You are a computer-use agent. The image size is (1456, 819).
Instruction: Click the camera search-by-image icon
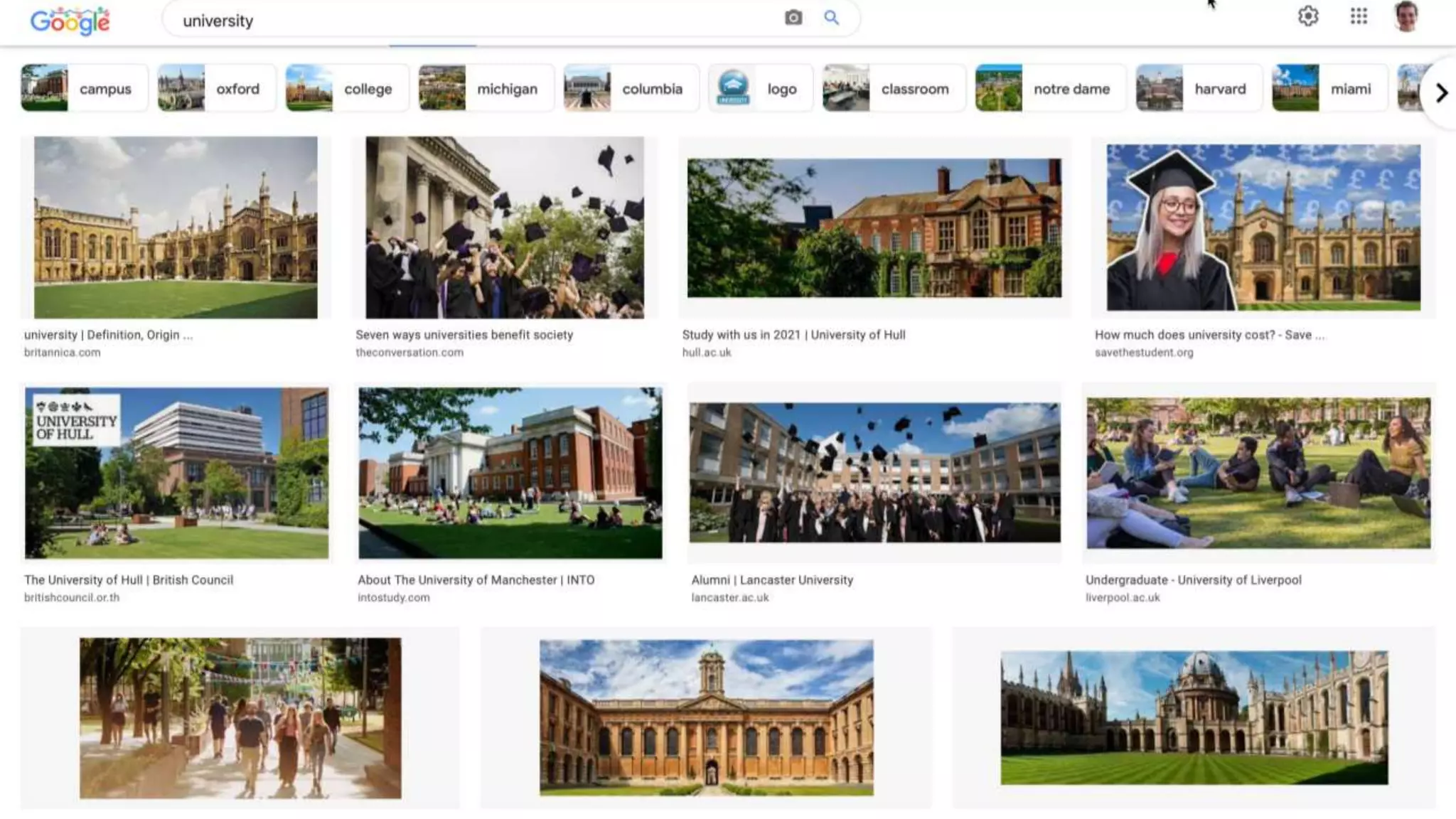pyautogui.click(x=793, y=18)
